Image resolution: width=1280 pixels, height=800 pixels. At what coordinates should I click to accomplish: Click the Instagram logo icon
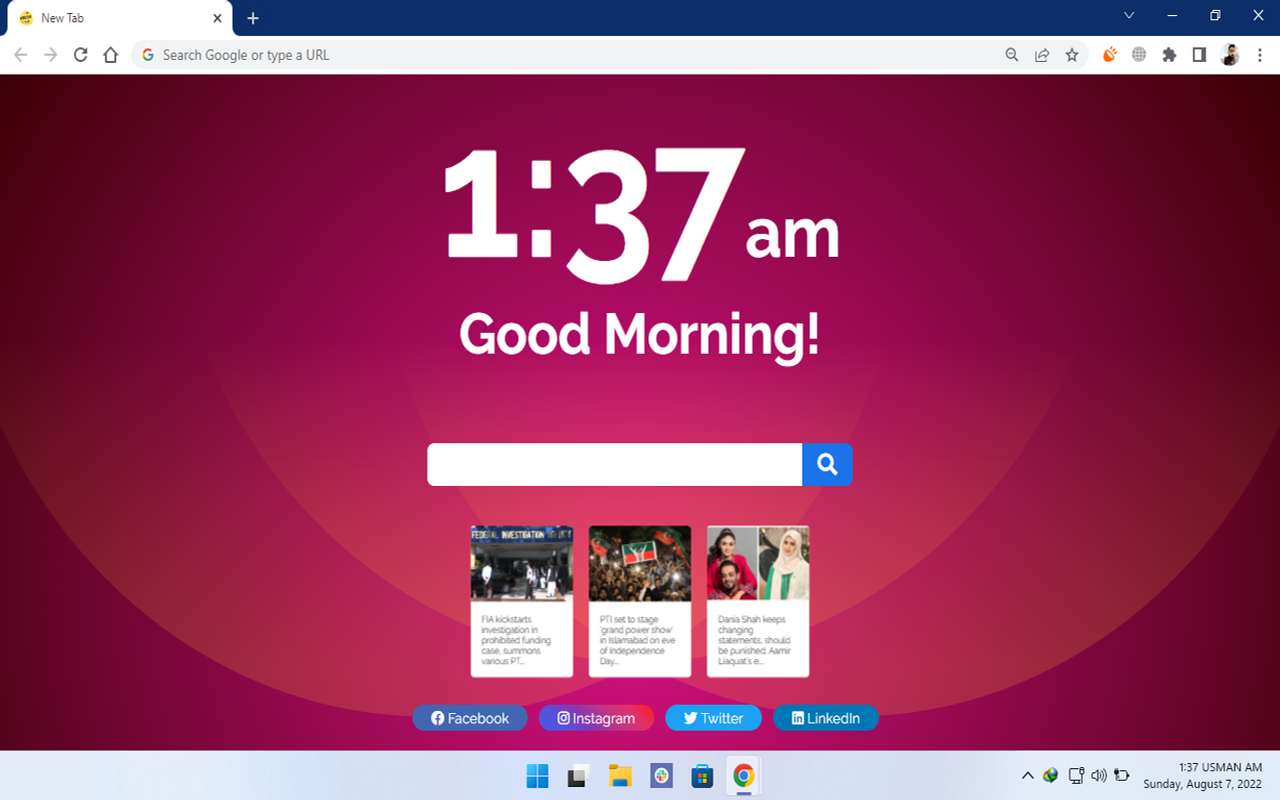(x=564, y=718)
